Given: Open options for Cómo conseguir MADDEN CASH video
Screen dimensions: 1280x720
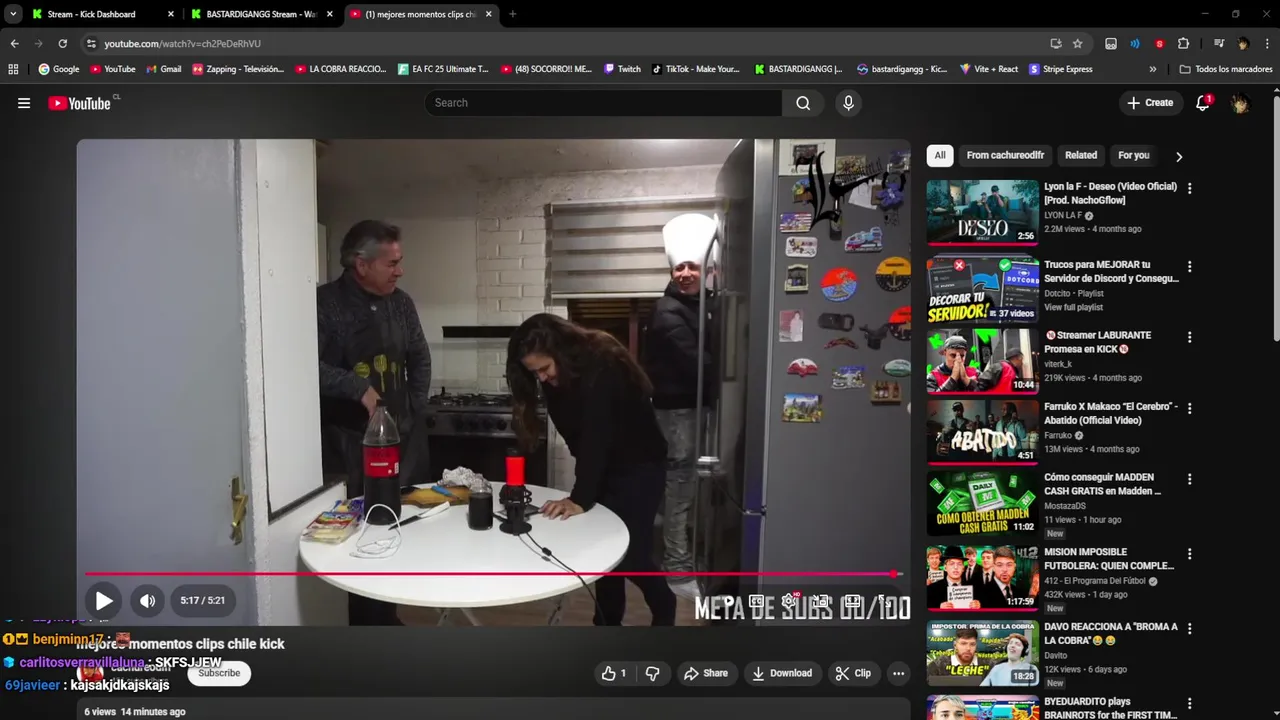Looking at the screenshot, I should [x=1189, y=479].
